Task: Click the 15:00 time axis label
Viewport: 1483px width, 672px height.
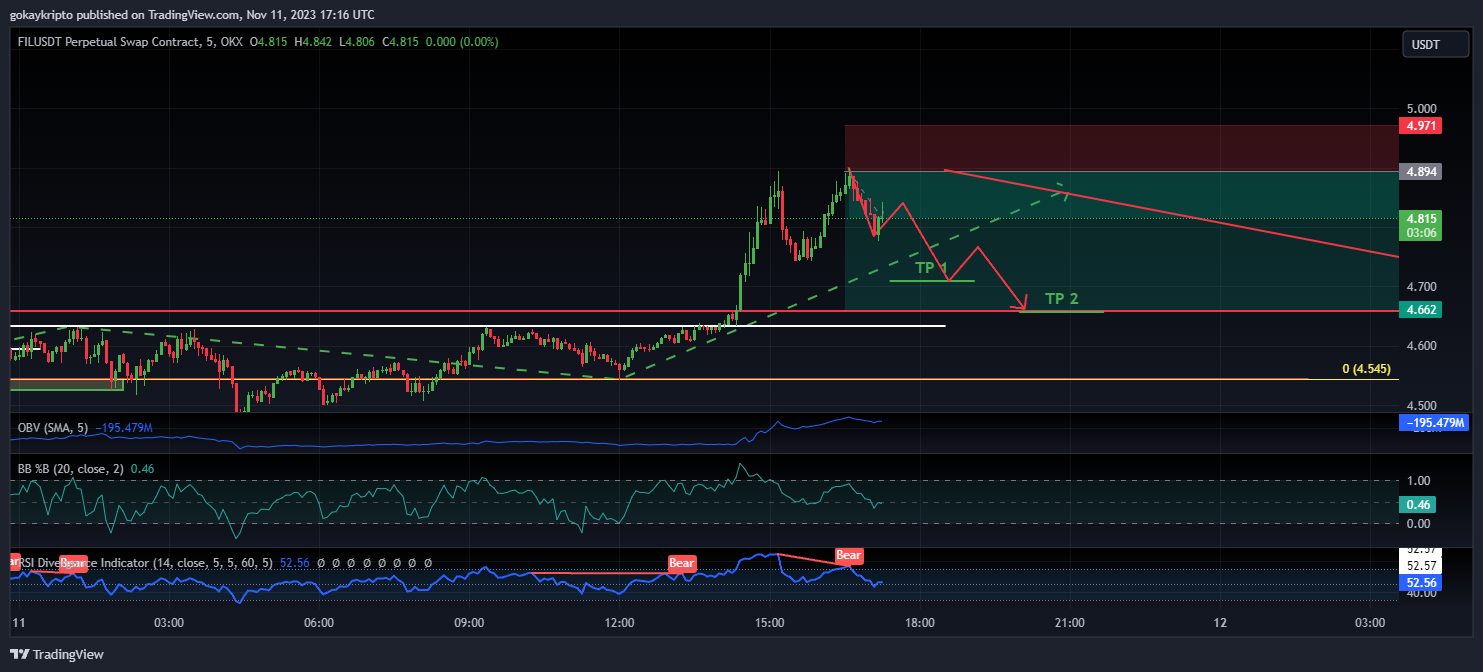Action: pyautogui.click(x=770, y=622)
